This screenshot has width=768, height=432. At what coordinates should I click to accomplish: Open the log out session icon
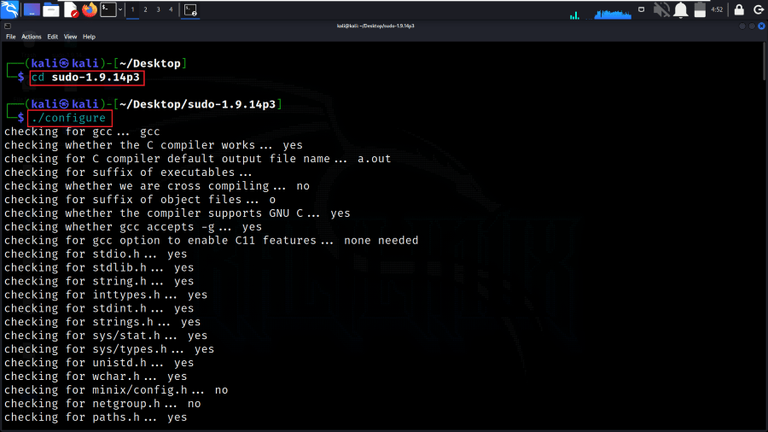click(759, 9)
